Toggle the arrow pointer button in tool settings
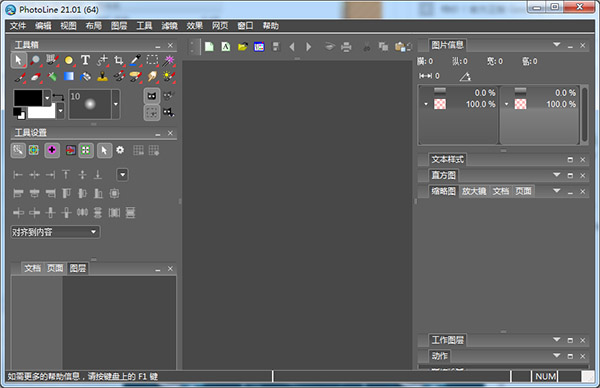Screen dimensions: 600x388 [104, 150]
